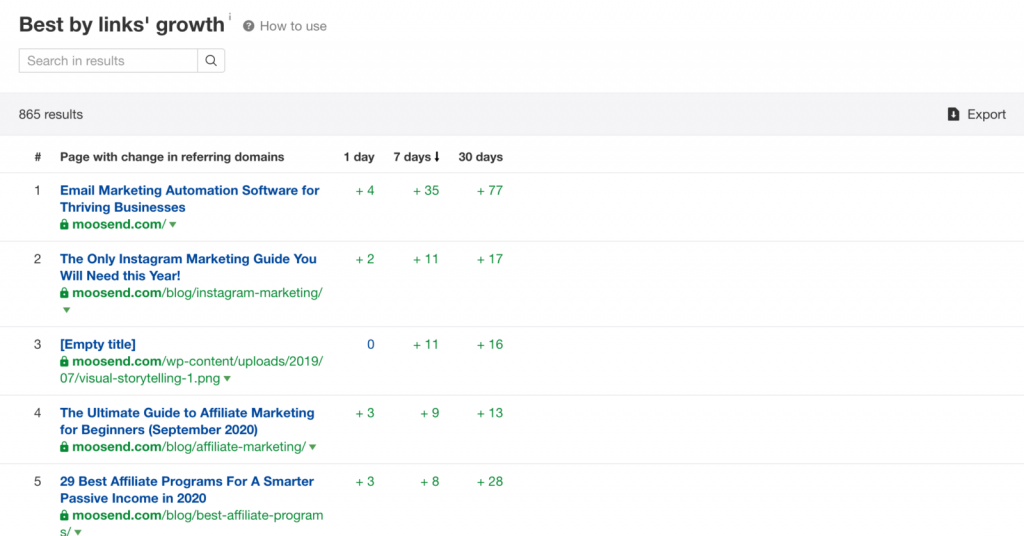Click the Export download icon

953,115
